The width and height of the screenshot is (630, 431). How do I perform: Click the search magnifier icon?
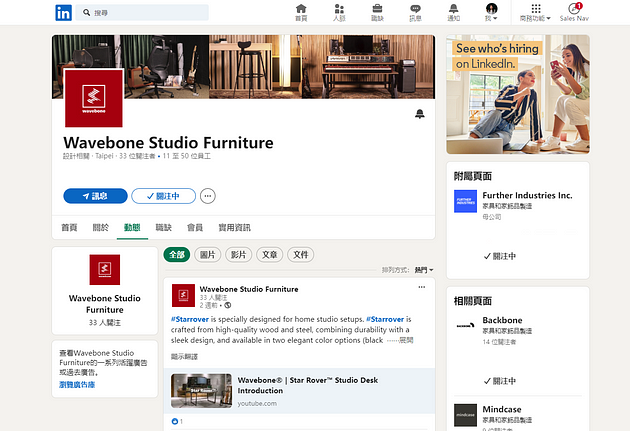tap(86, 12)
